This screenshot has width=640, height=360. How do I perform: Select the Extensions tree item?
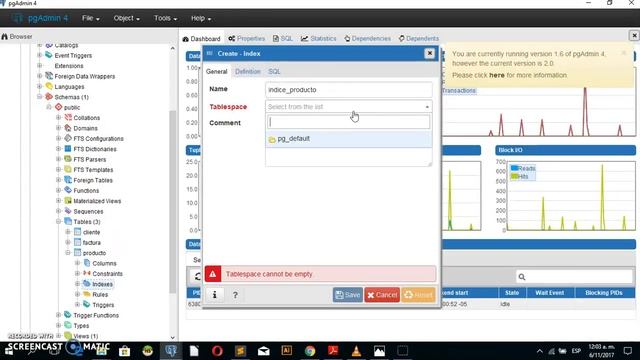pyautogui.click(x=69, y=66)
